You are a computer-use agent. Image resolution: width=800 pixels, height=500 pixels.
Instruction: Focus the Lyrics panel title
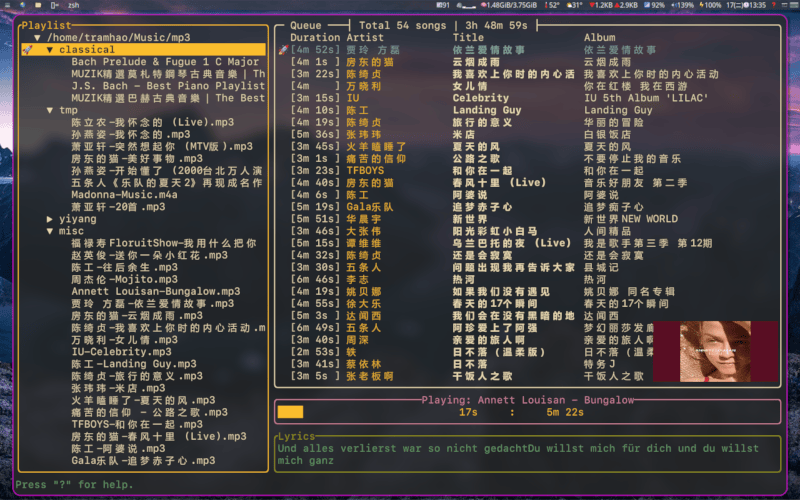(x=296, y=436)
